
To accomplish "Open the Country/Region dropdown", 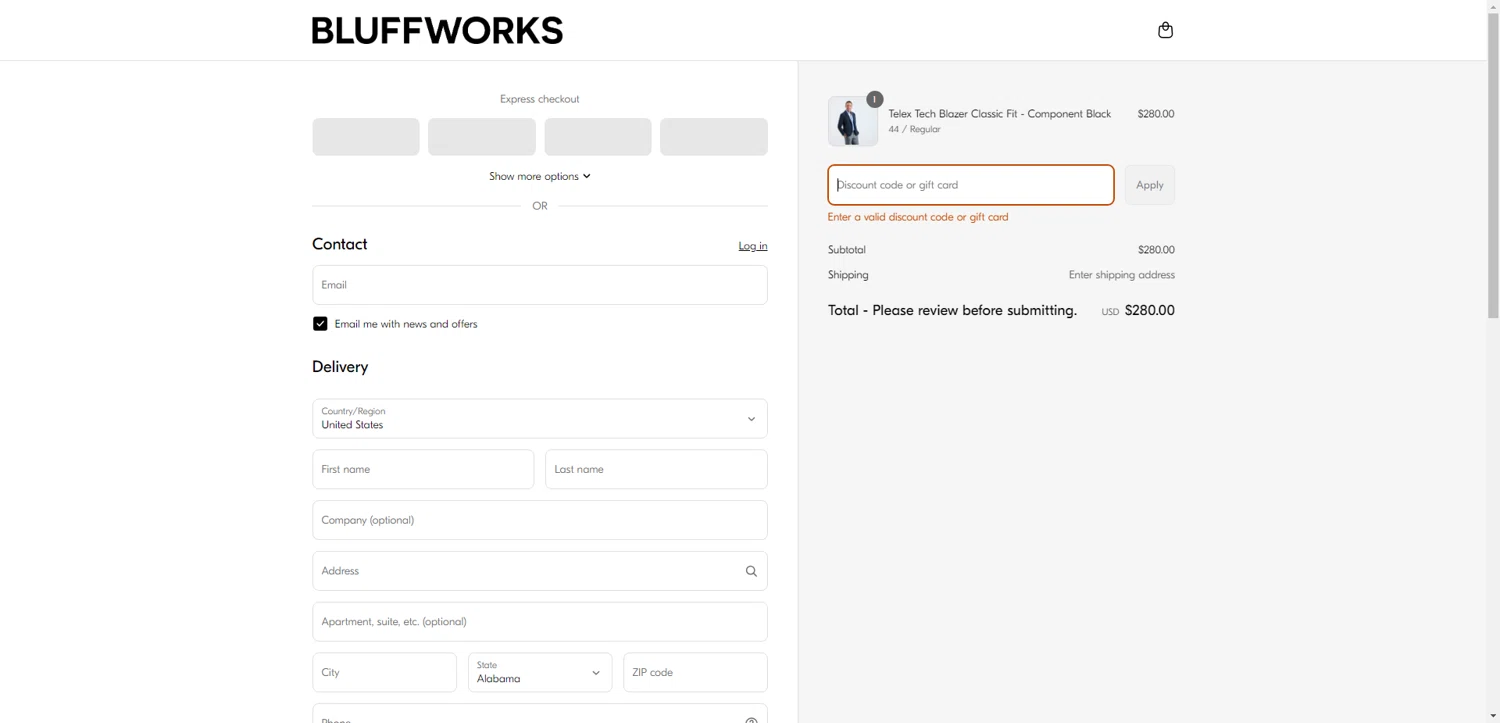I will click(540, 419).
